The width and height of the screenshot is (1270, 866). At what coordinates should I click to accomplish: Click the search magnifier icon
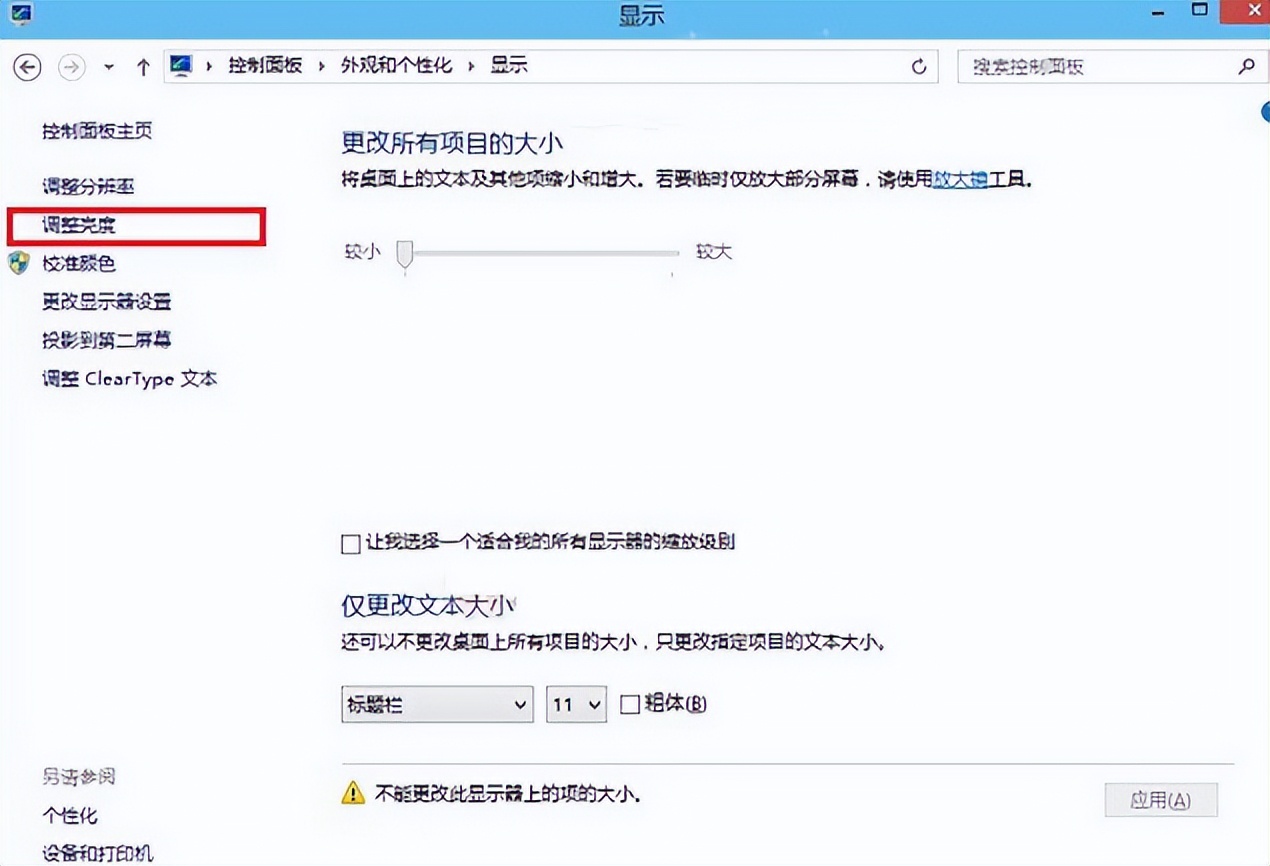(1246, 66)
